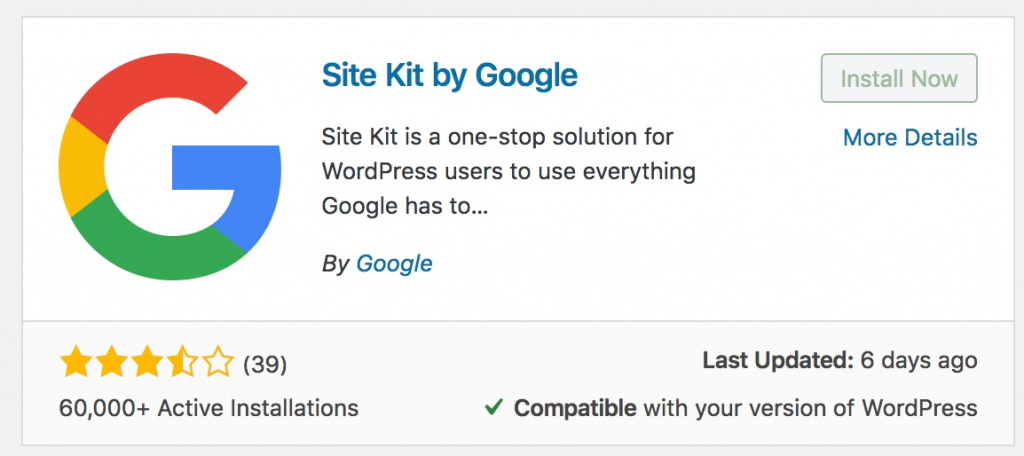Image resolution: width=1024 pixels, height=456 pixels.
Task: Click the Compatible with your version label
Action: (x=746, y=408)
